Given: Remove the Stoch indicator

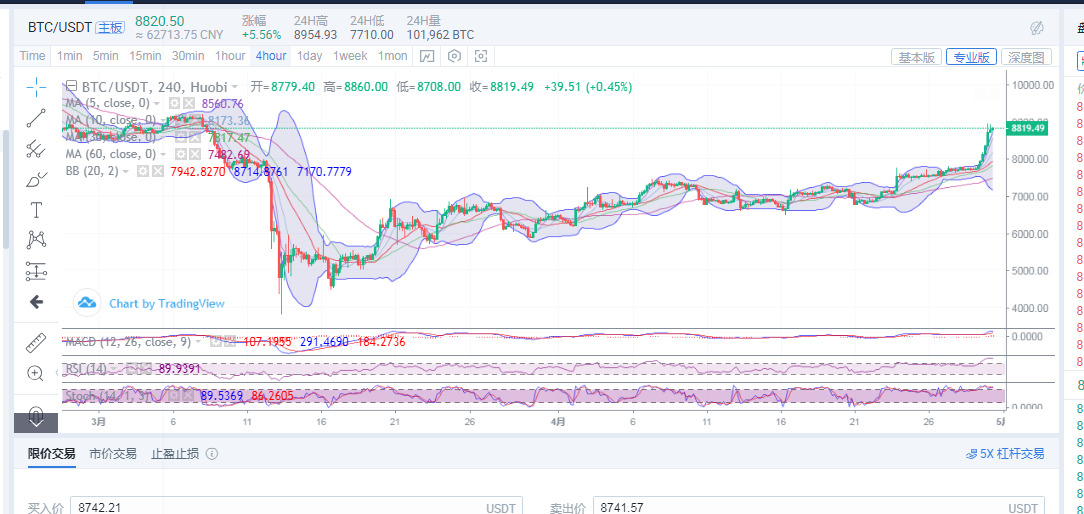Looking at the screenshot, I should click(x=188, y=396).
